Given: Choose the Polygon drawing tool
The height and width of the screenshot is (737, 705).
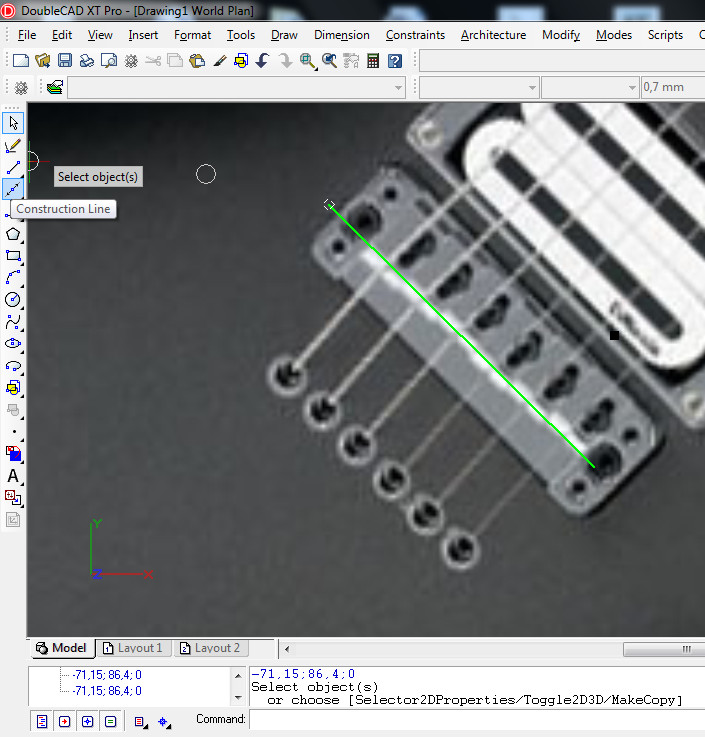Looking at the screenshot, I should (x=13, y=234).
